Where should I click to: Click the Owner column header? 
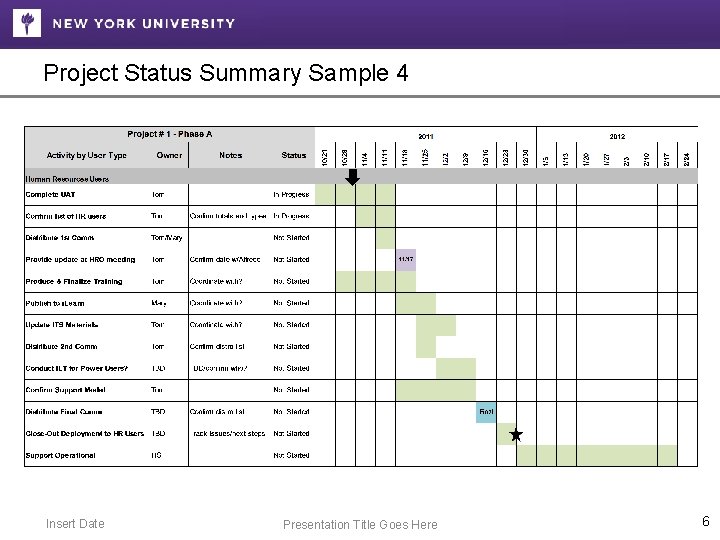(x=169, y=155)
